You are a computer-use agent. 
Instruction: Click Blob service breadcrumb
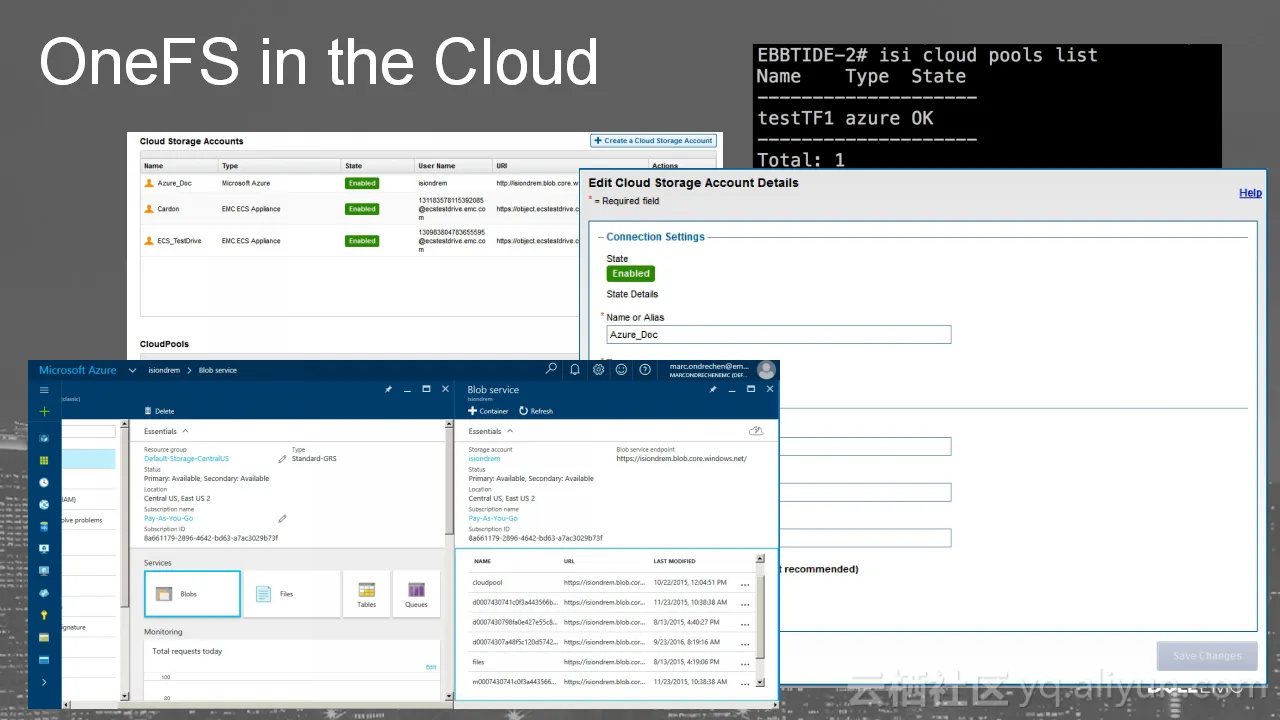[x=218, y=370]
